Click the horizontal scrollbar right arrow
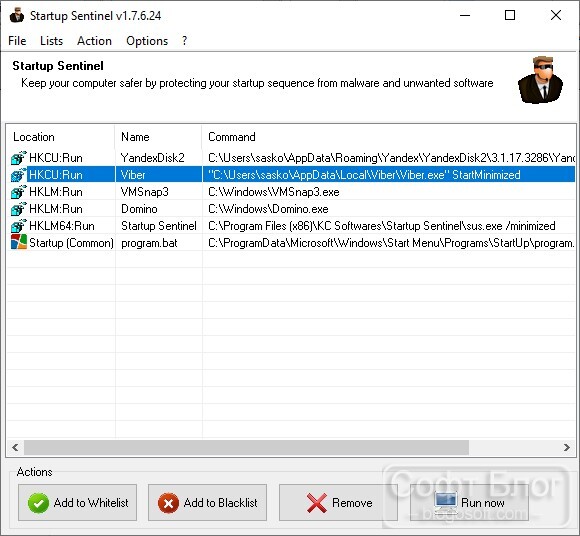580x536 pixels. [566, 448]
